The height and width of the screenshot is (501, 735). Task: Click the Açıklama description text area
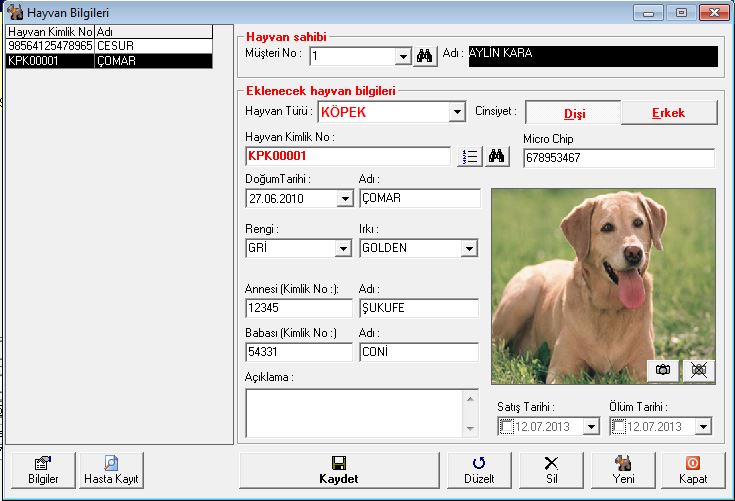click(355, 413)
